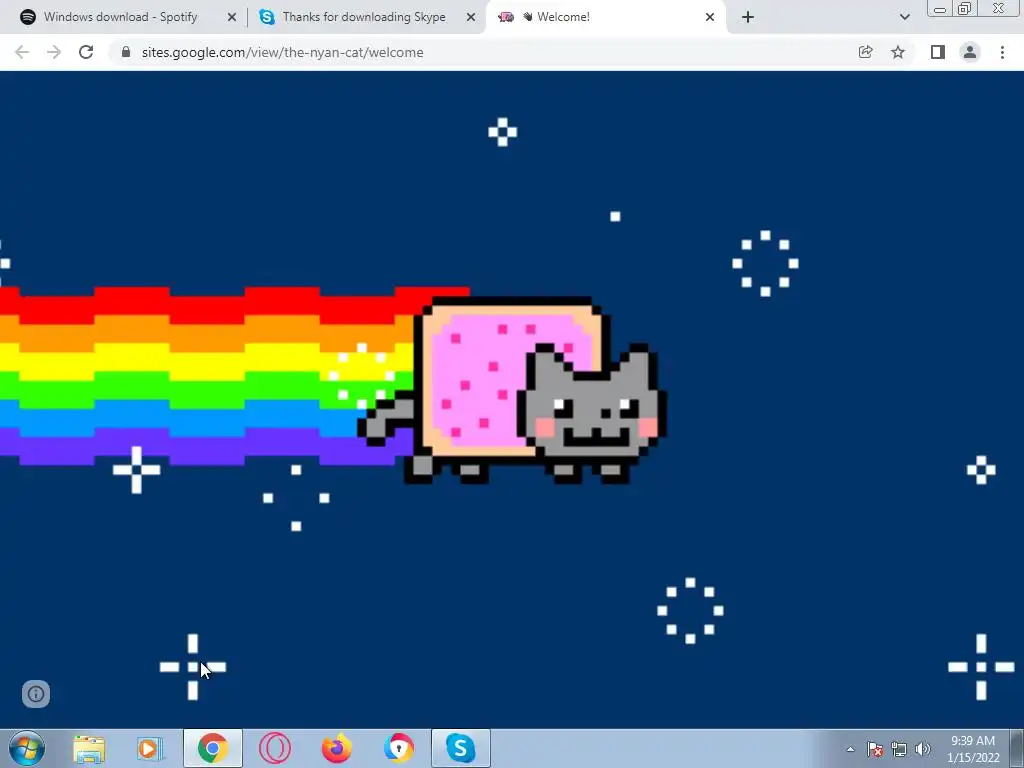The image size is (1024, 768).
Task: Open Windows Explorer from the taskbar
Action: coord(89,748)
